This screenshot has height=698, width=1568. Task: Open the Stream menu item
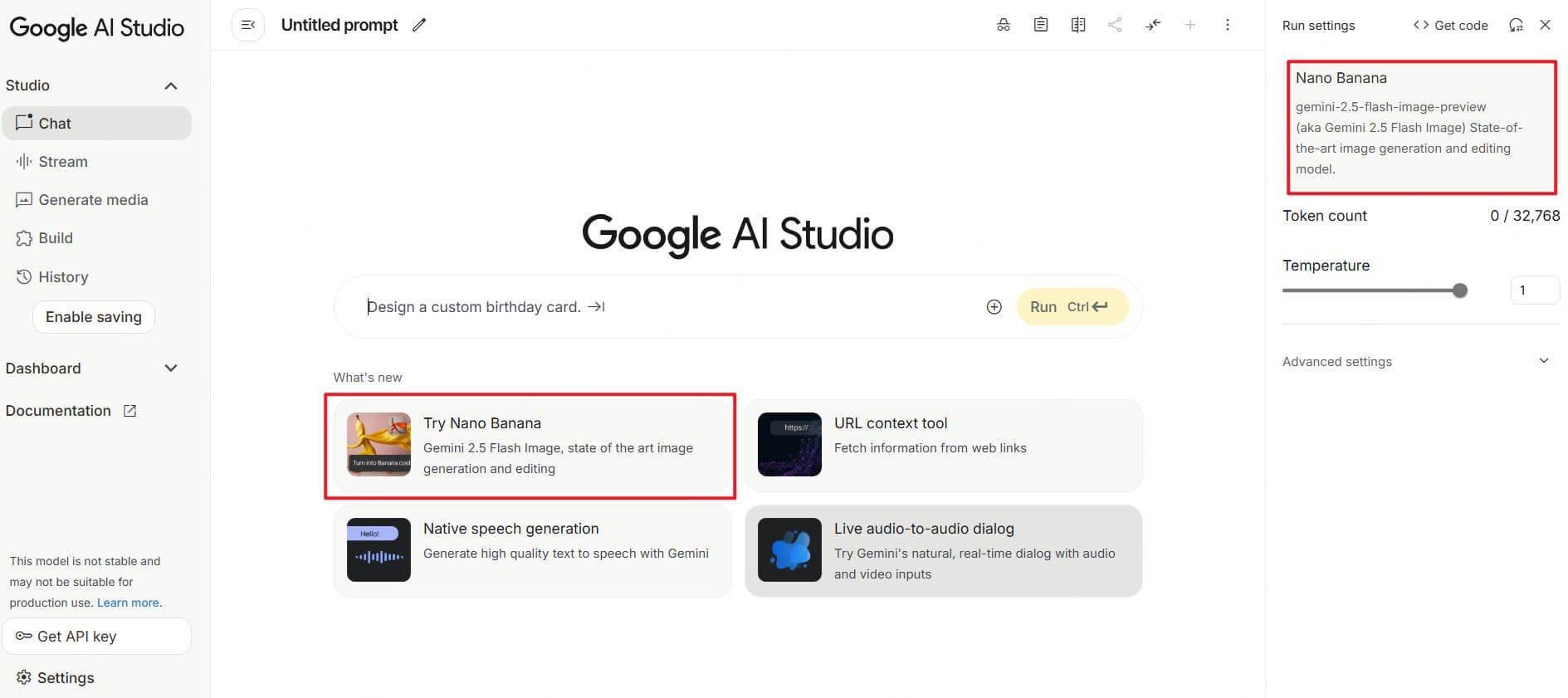[x=96, y=161]
